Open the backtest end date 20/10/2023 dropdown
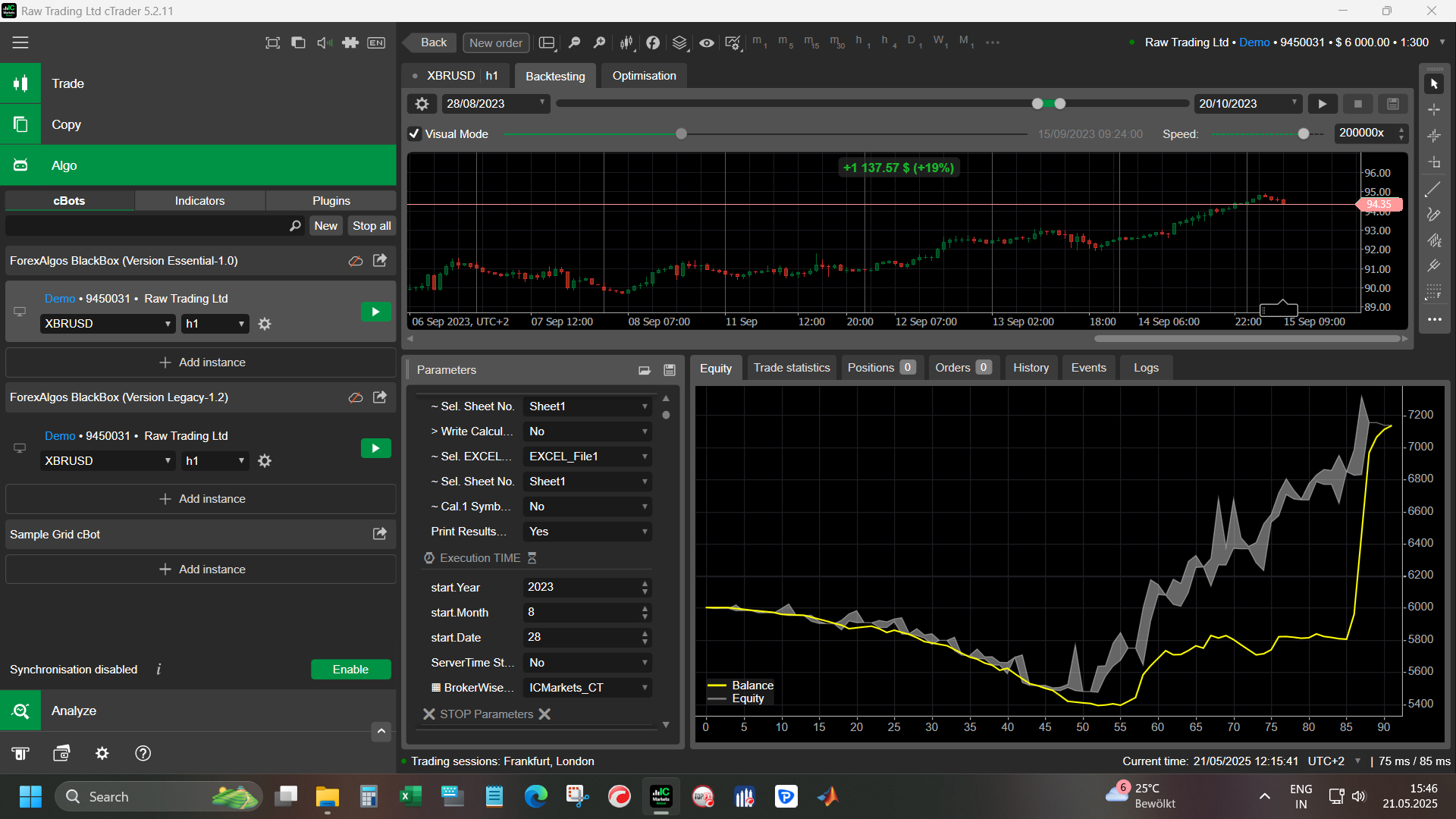 [x=1247, y=104]
